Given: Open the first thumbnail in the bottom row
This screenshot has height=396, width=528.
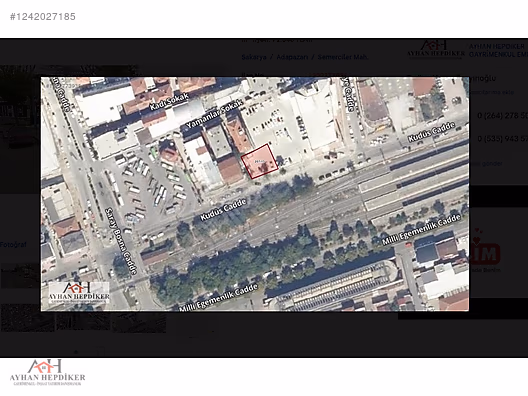Looking at the screenshot, I should [x=27, y=318].
